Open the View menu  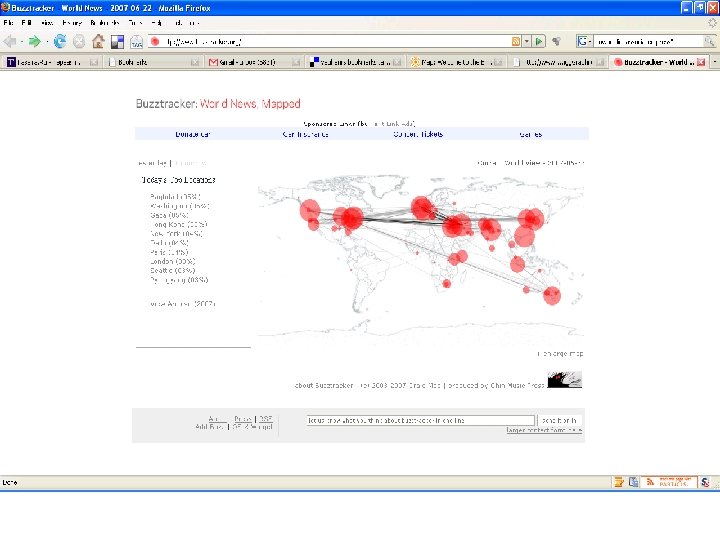pos(47,22)
